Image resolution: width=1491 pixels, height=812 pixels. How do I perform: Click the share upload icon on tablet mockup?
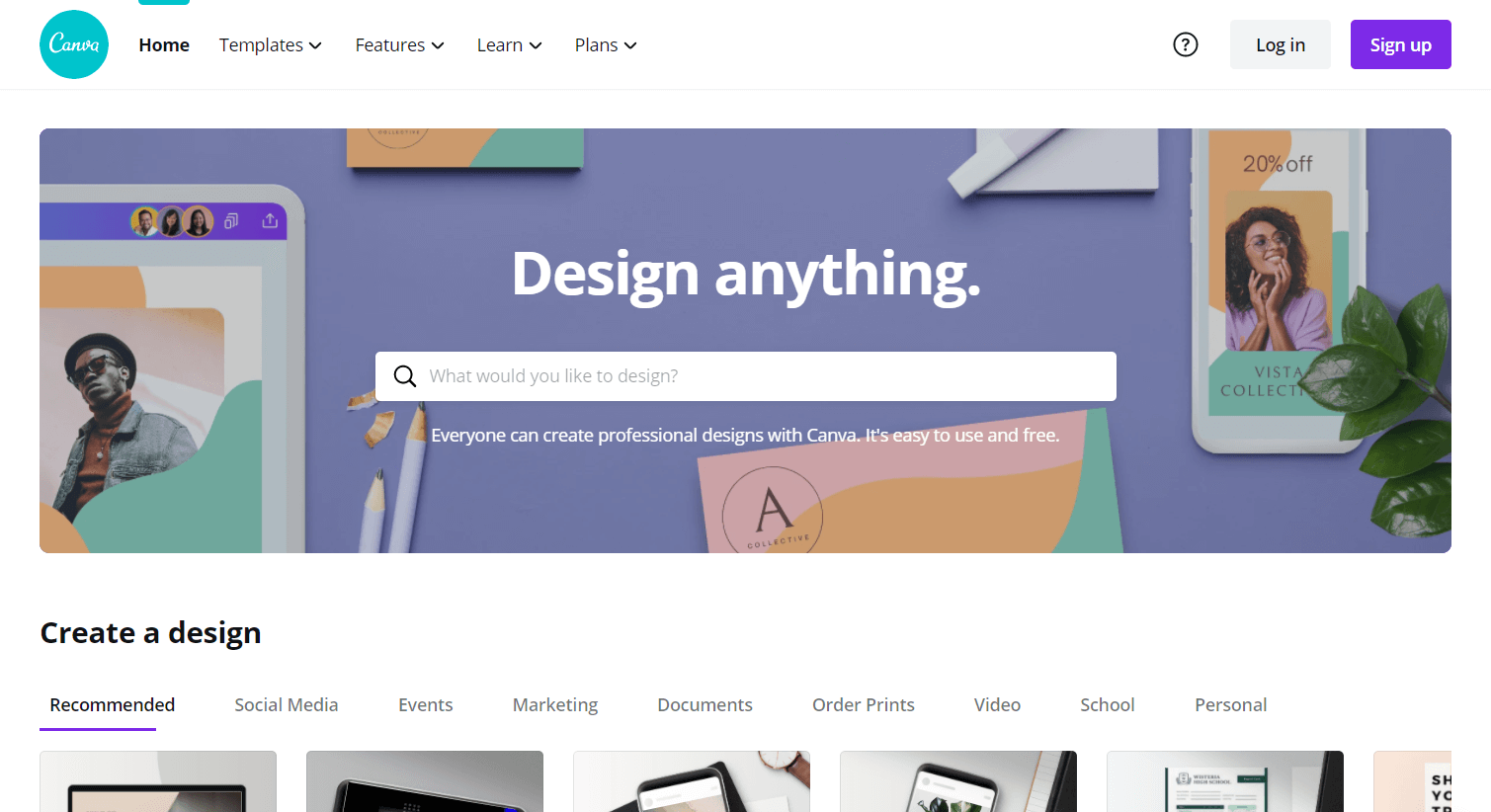(270, 221)
